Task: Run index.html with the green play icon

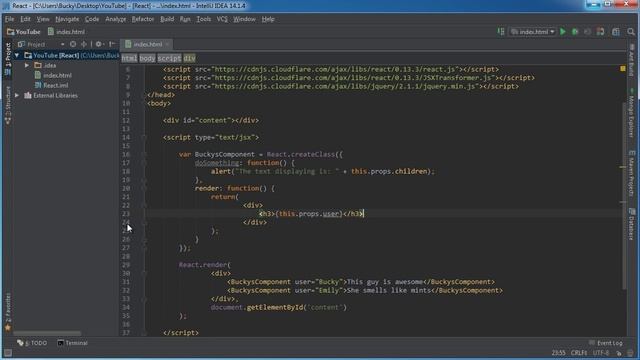Action: pyautogui.click(x=563, y=31)
